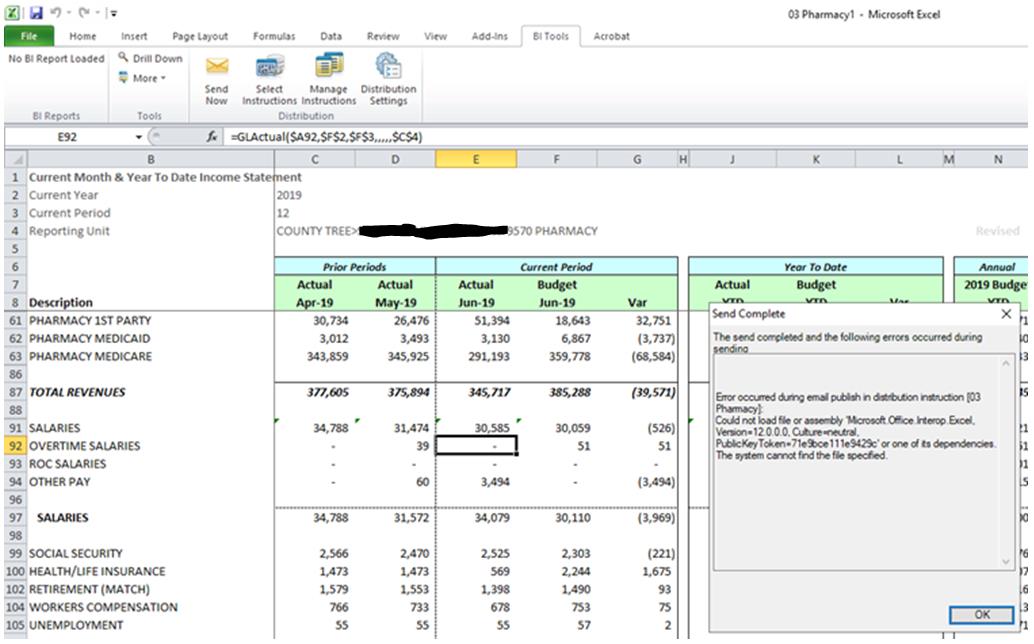Open the More tools dropdown
Screen dimensions: 1034x644
[x=143, y=78]
